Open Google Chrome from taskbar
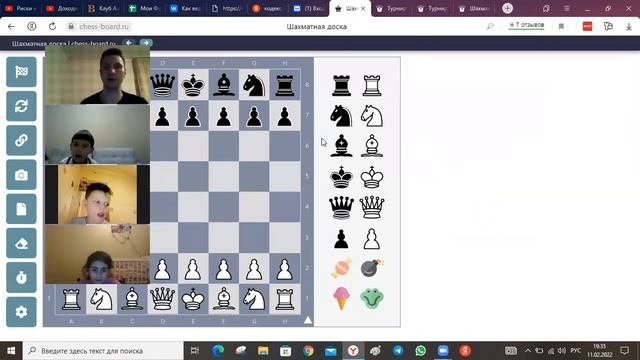 tap(308, 351)
